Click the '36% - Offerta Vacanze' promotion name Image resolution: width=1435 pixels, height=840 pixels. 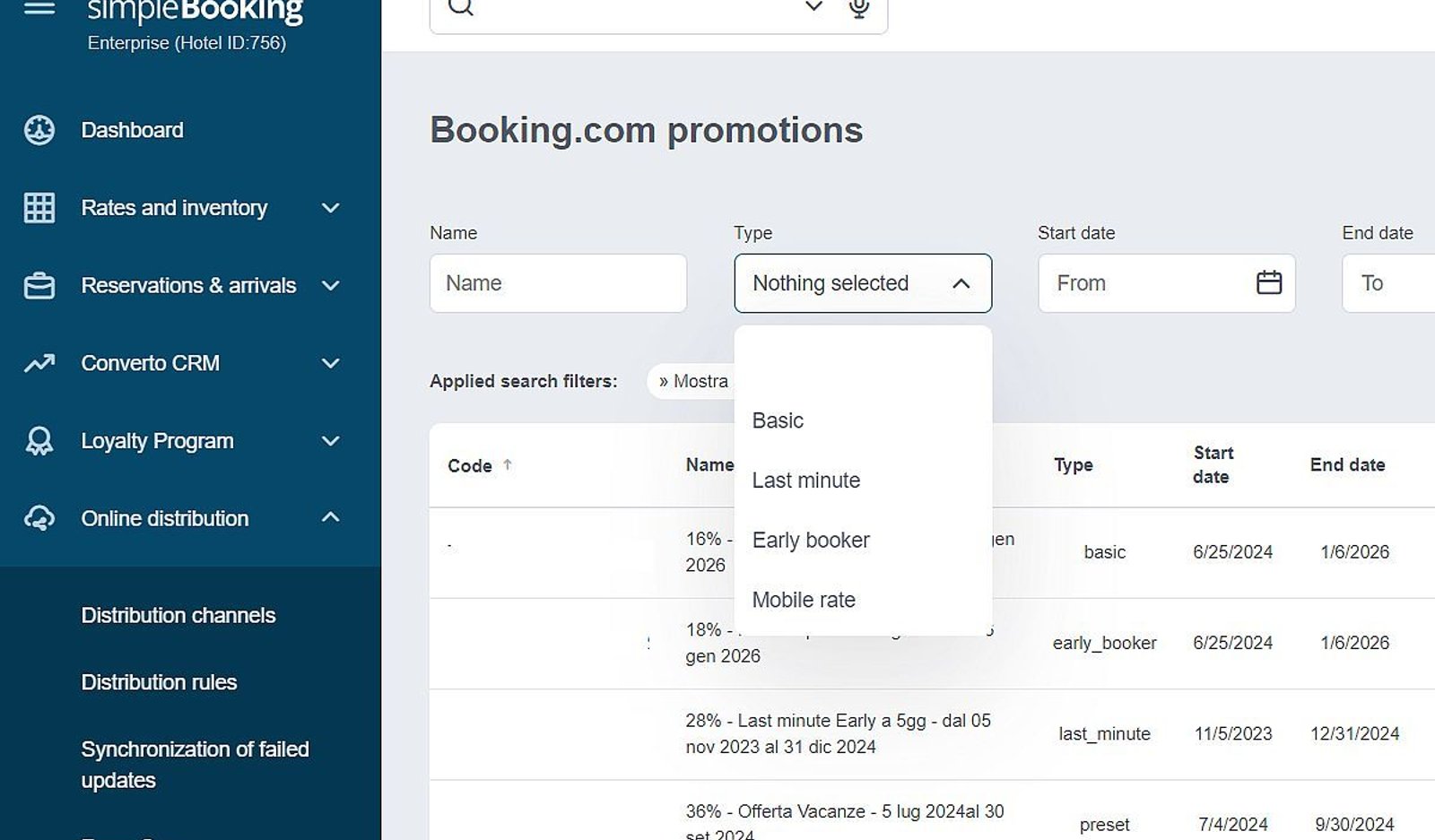[x=844, y=823]
